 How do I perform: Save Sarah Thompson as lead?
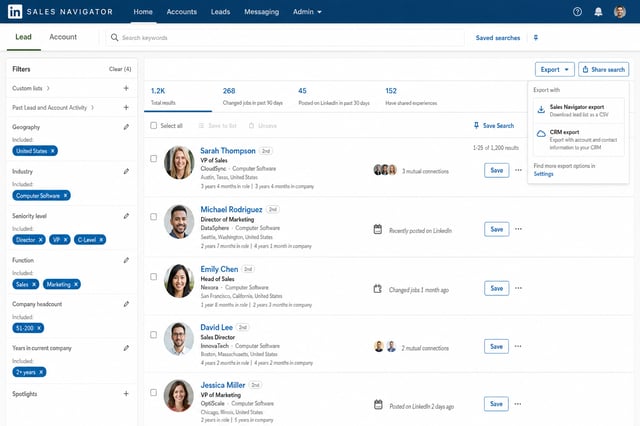(x=497, y=170)
